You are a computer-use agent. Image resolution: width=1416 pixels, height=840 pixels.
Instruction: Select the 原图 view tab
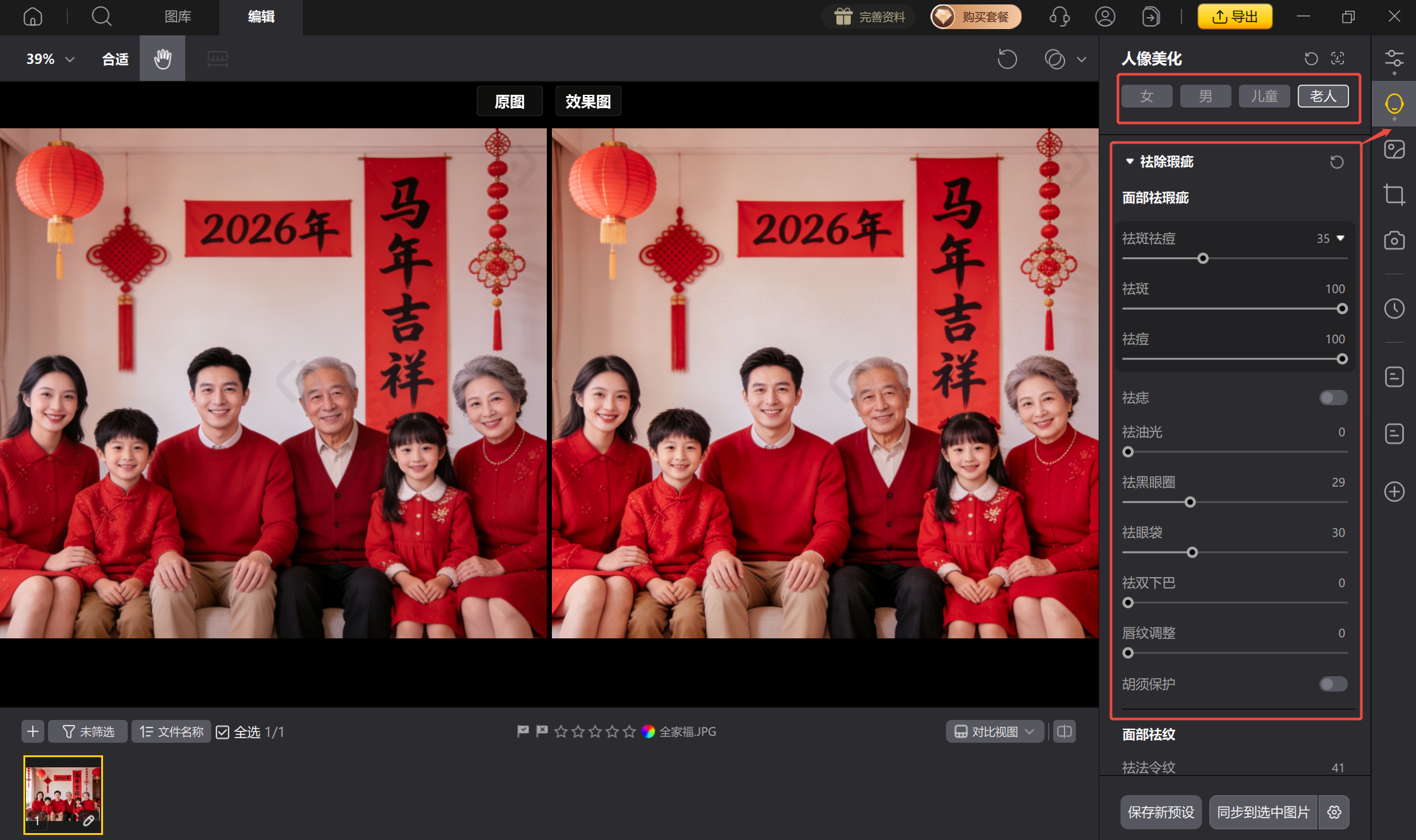pos(510,101)
